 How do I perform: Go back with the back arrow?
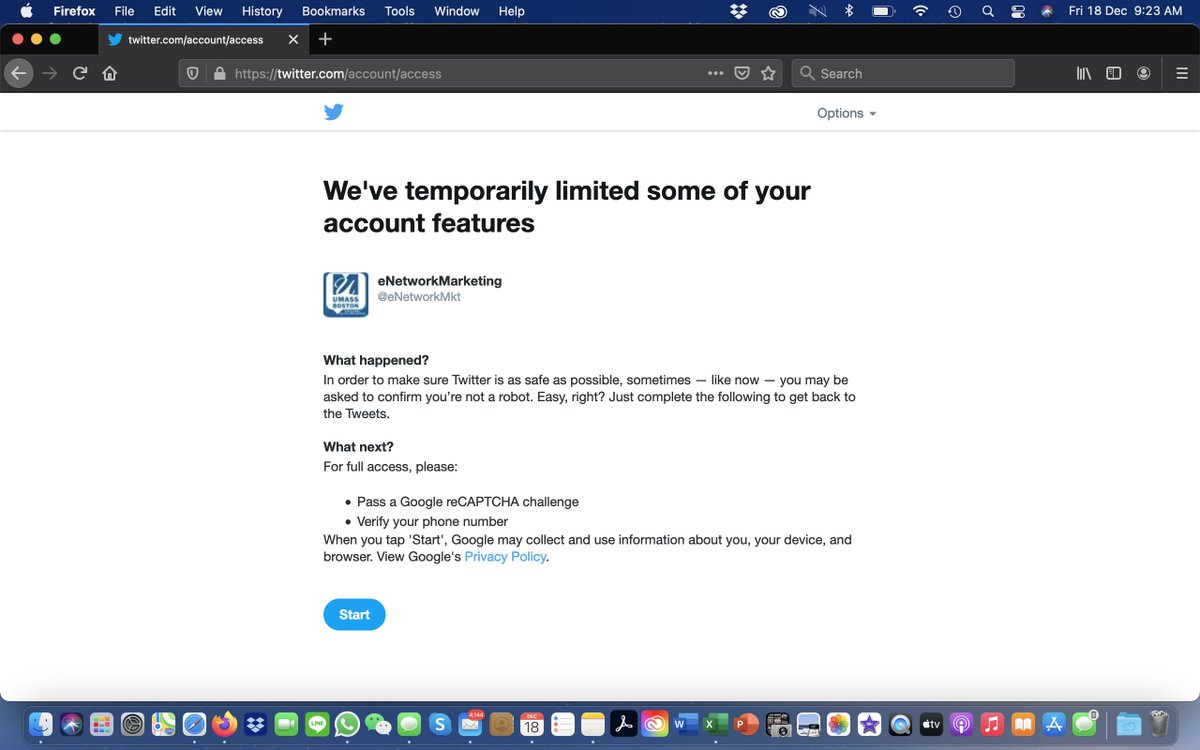point(18,73)
